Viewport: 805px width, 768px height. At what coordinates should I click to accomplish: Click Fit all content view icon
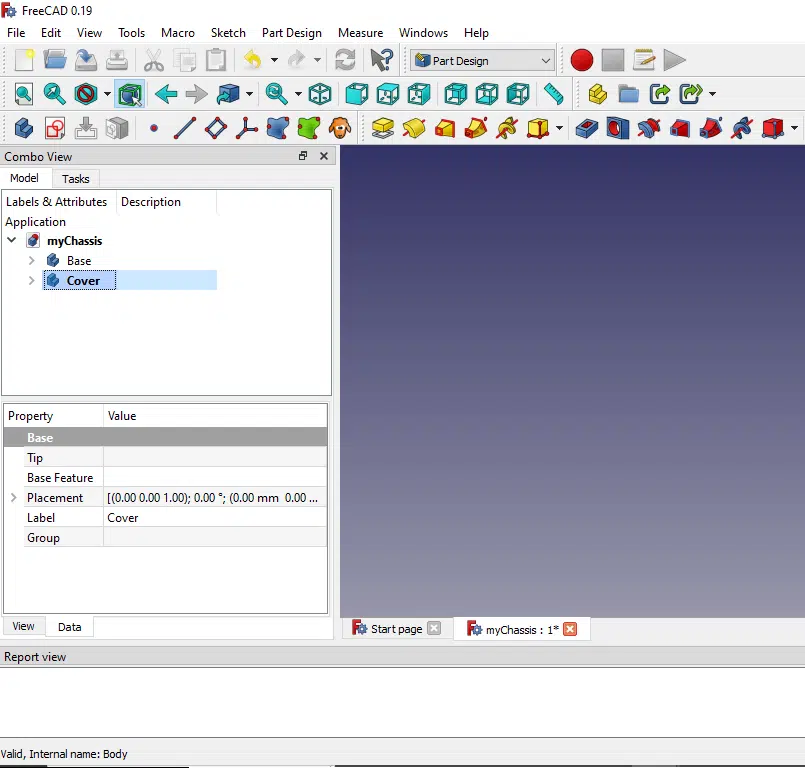[24, 94]
